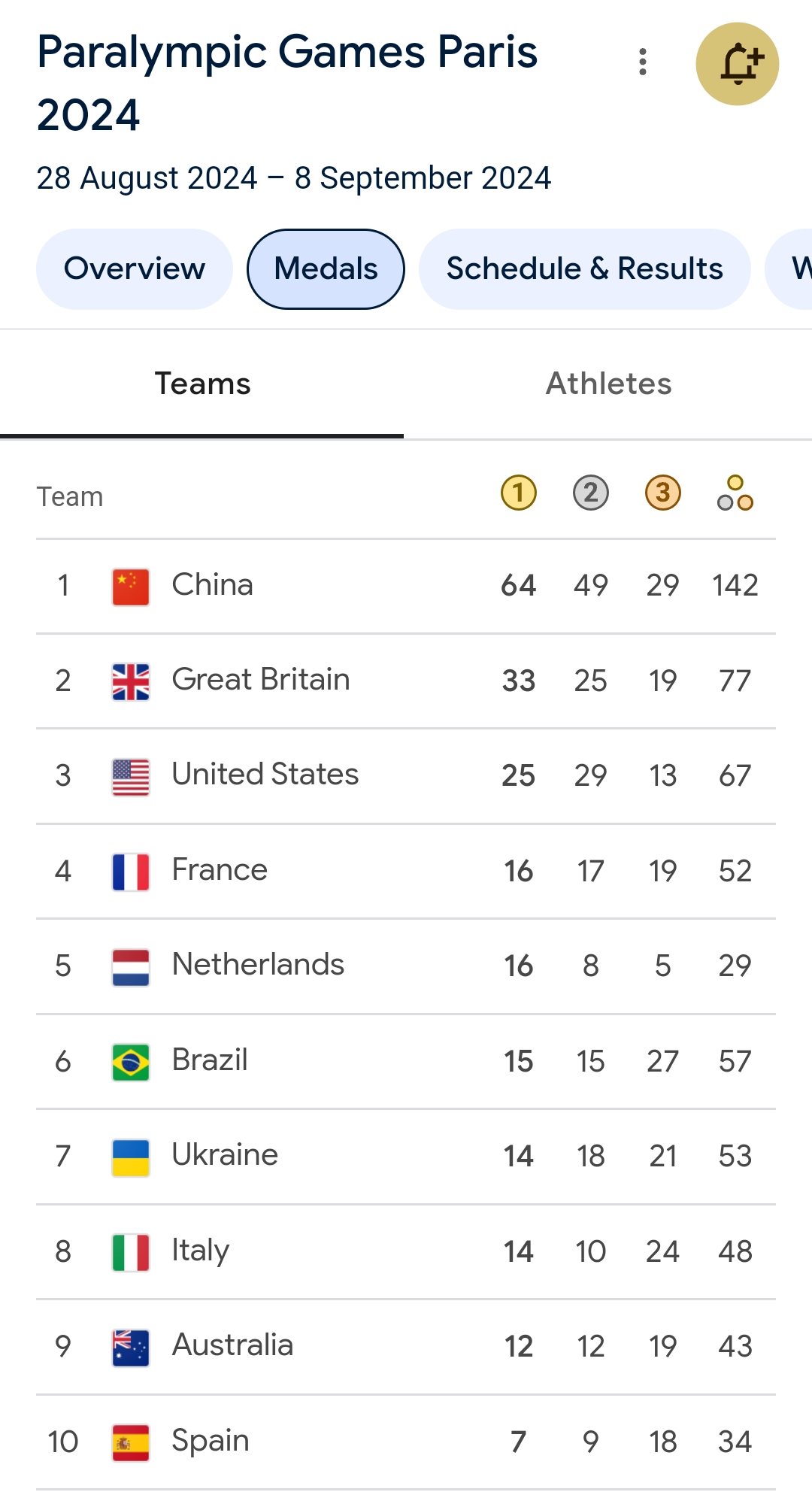Screen dimensions: 812x1498
Task: Open the three-dot more options menu
Action: pos(643,62)
